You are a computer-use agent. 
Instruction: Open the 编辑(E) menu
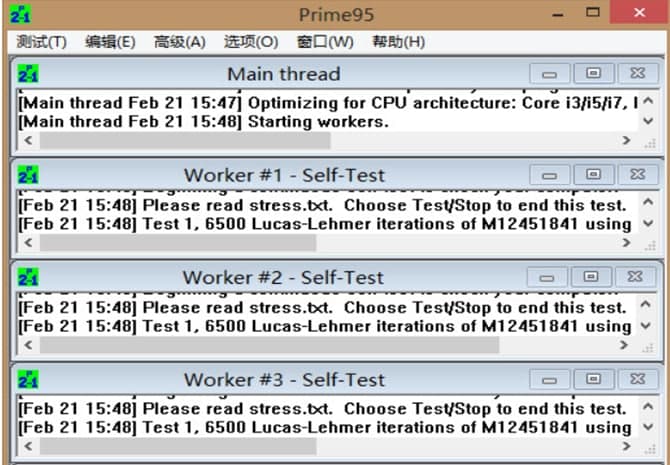point(110,42)
